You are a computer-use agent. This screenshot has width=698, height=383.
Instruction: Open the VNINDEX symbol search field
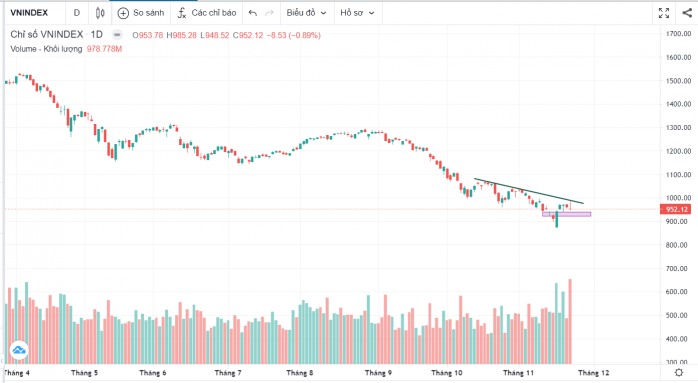[x=29, y=13]
